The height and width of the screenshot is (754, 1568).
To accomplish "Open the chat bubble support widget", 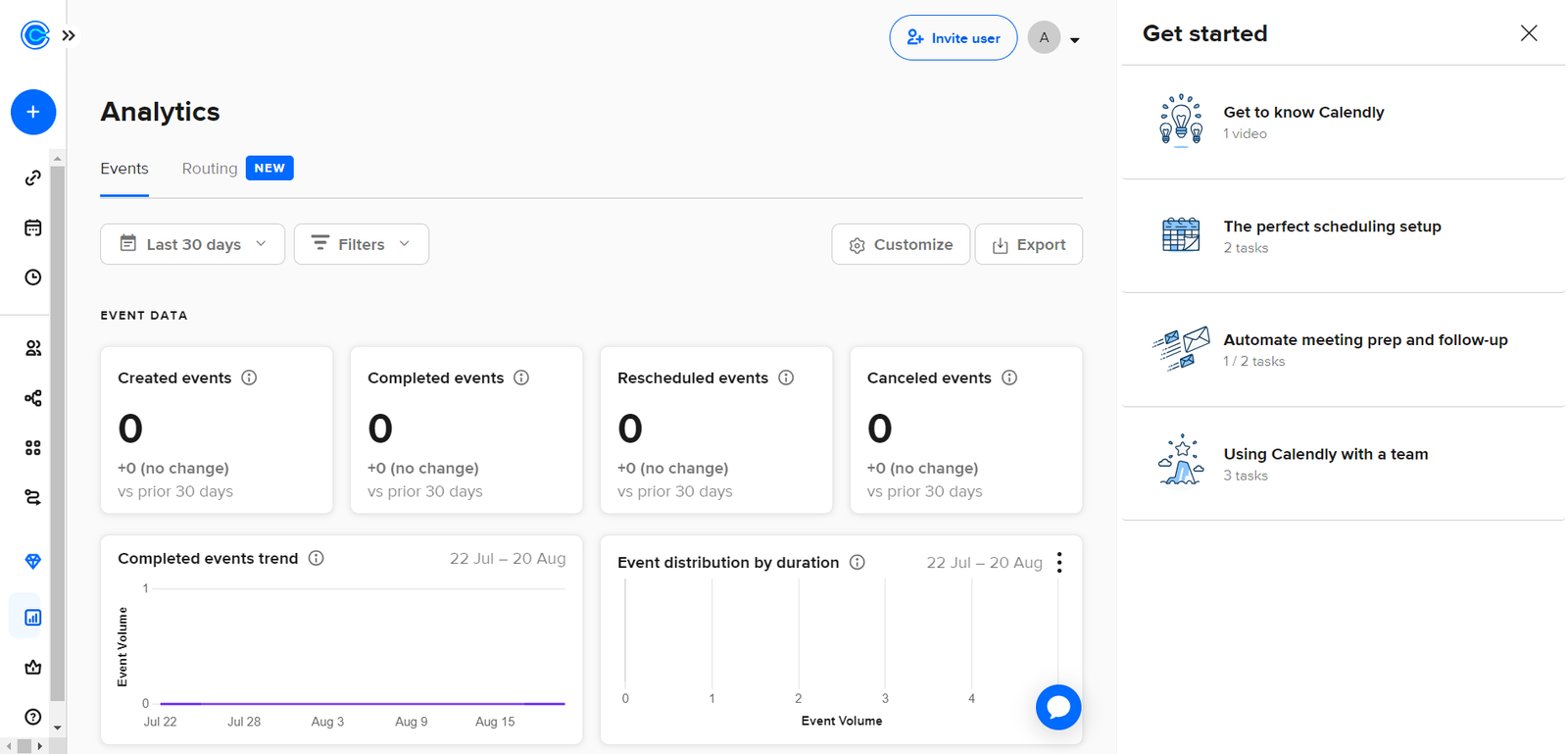I will (x=1058, y=707).
